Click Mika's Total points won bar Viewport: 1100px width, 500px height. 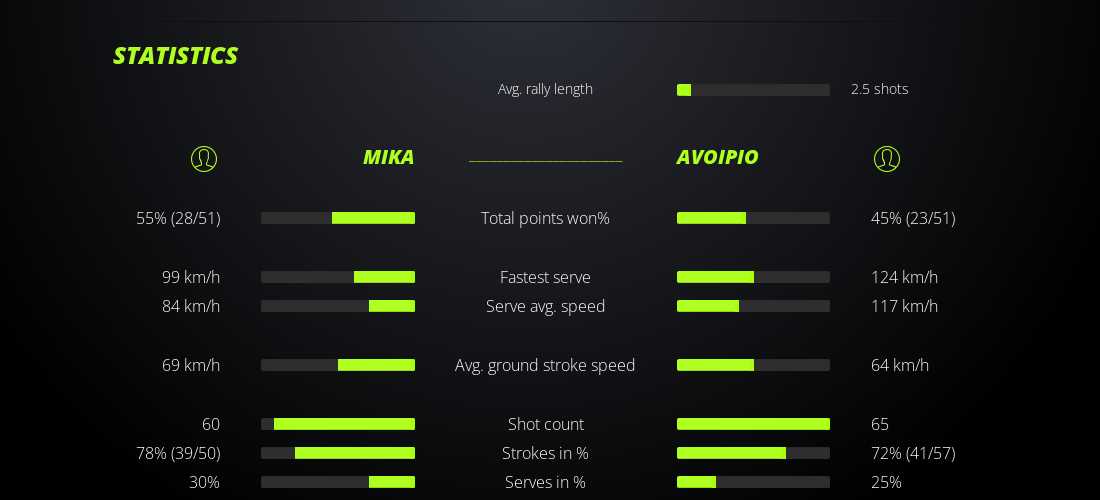338,218
